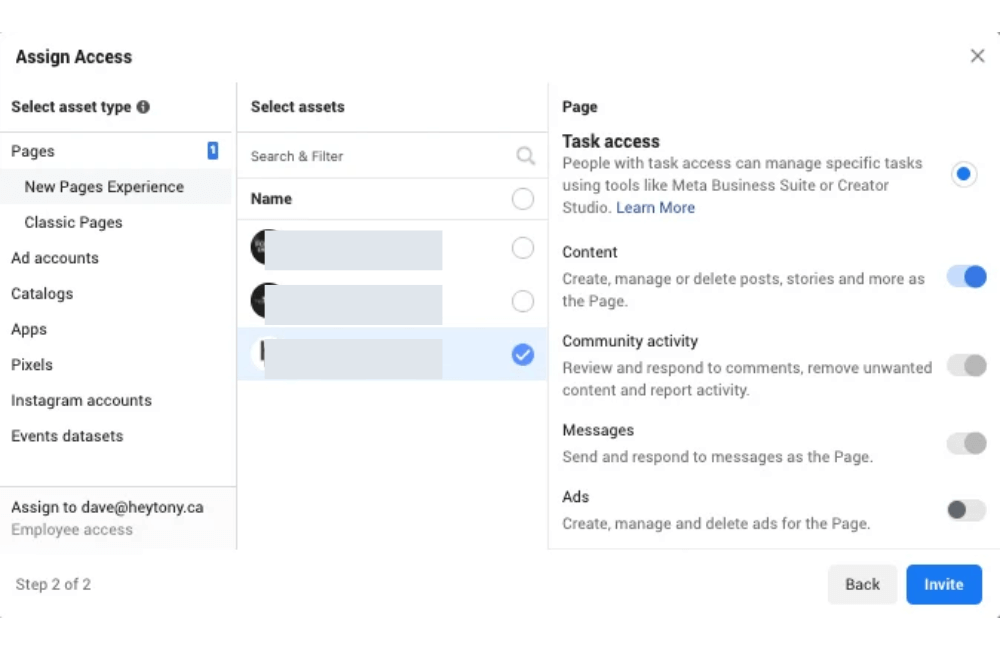Turn on the Messages toggle
This screenshot has height=650, width=1000.
pyautogui.click(x=965, y=443)
